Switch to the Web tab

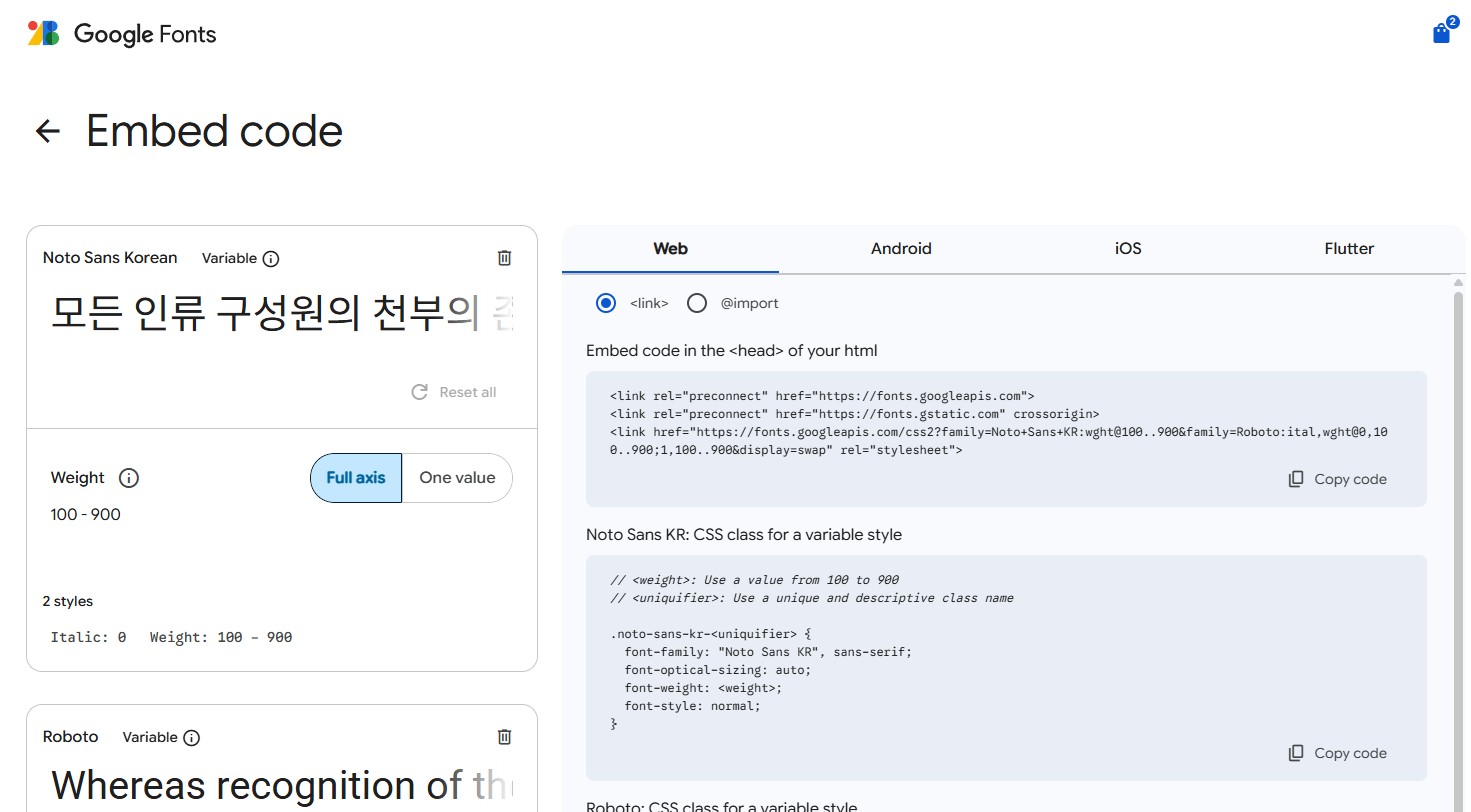click(x=670, y=249)
